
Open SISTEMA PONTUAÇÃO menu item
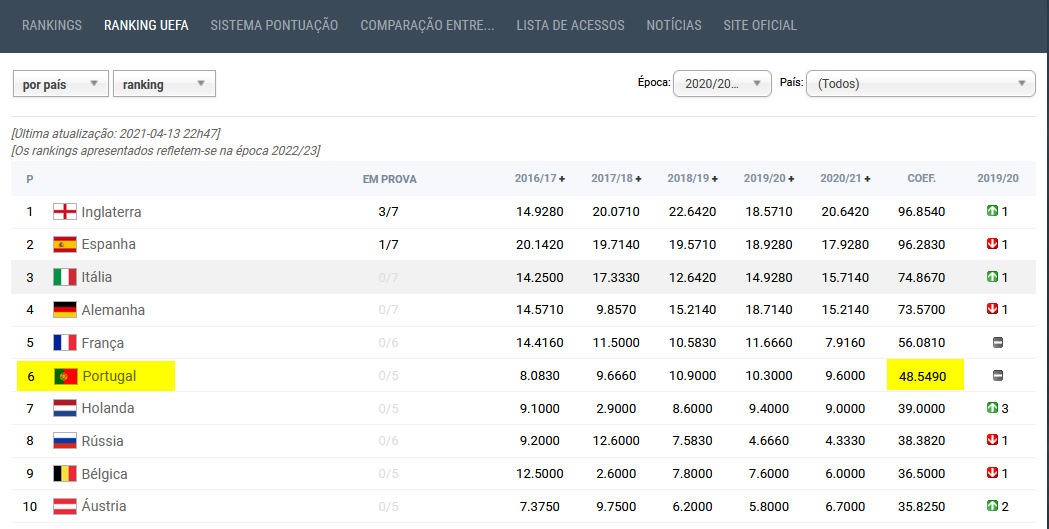click(x=274, y=25)
